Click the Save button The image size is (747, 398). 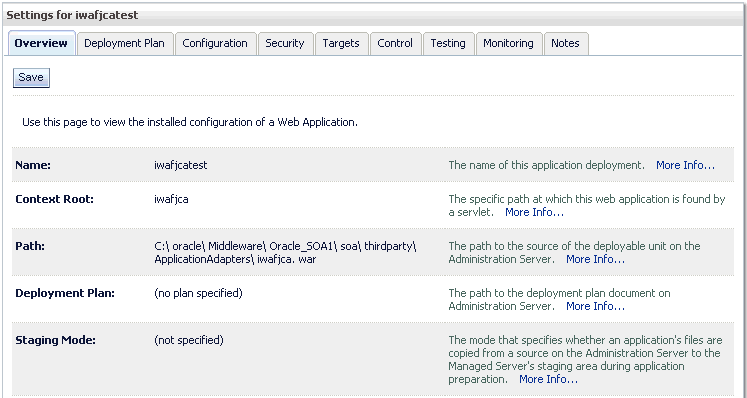click(x=31, y=78)
